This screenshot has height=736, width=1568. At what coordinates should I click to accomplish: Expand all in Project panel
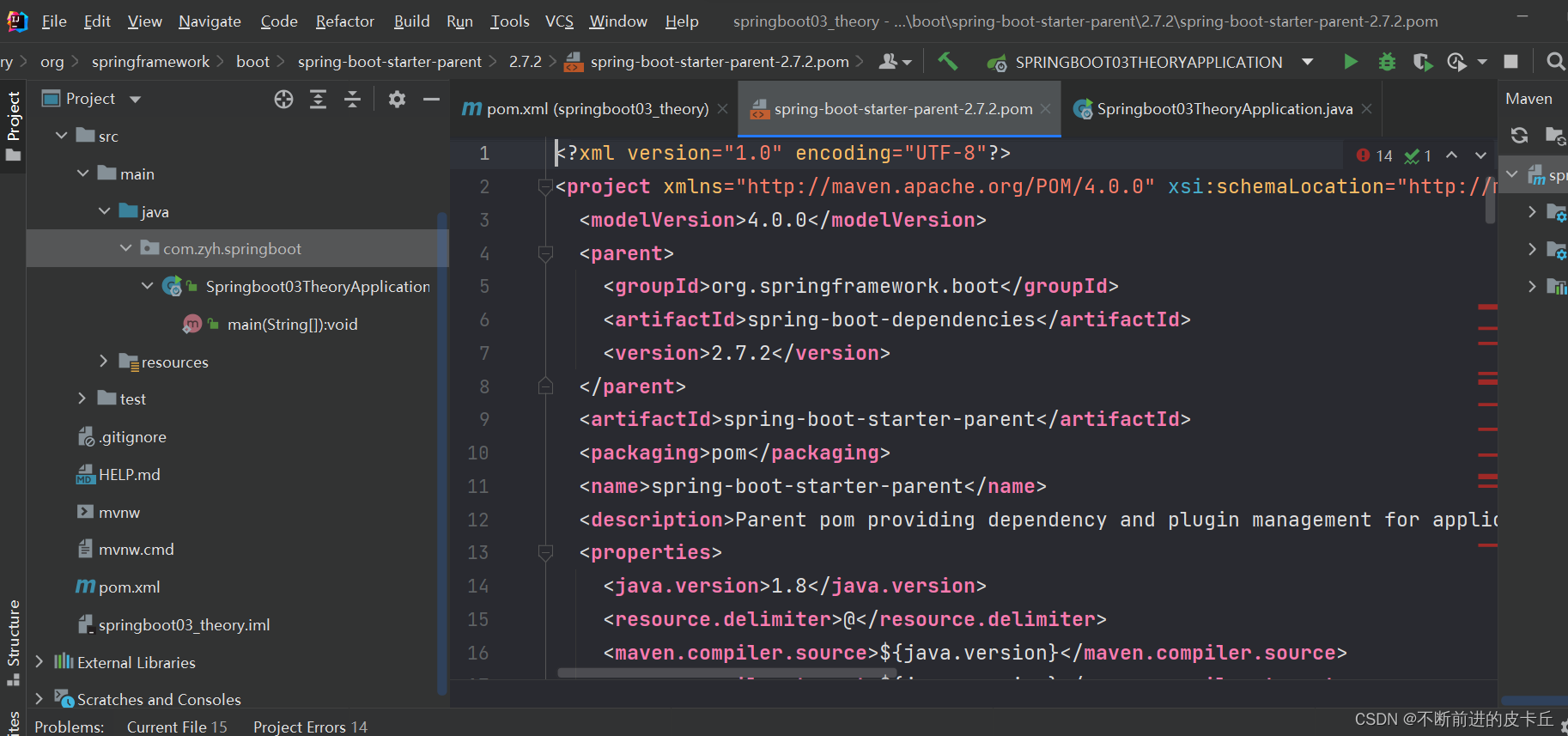(319, 100)
